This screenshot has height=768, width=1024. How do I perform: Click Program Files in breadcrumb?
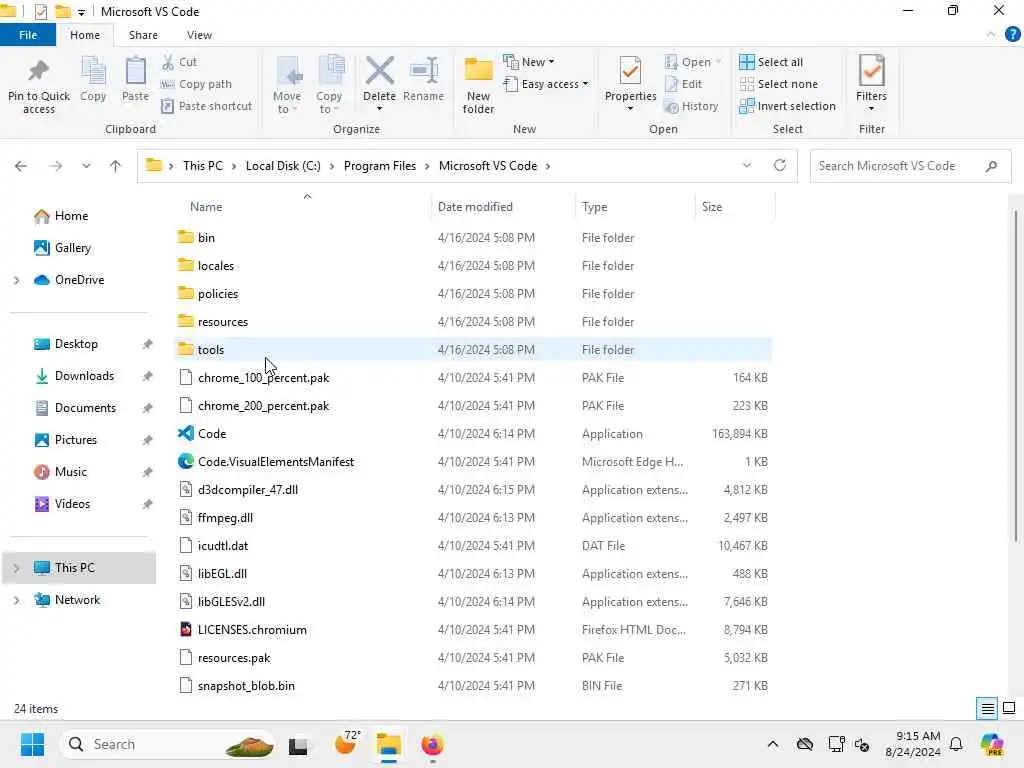(379, 166)
